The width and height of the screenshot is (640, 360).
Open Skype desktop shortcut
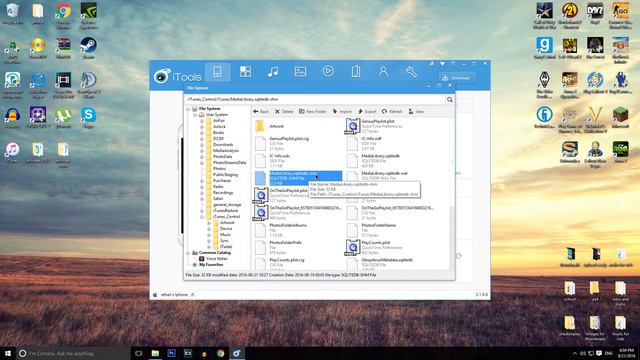[88, 118]
